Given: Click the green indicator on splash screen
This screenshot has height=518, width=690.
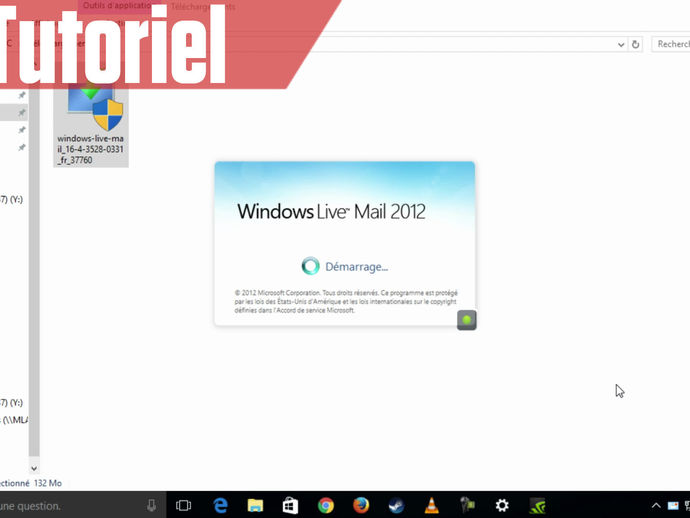Looking at the screenshot, I should [x=466, y=320].
